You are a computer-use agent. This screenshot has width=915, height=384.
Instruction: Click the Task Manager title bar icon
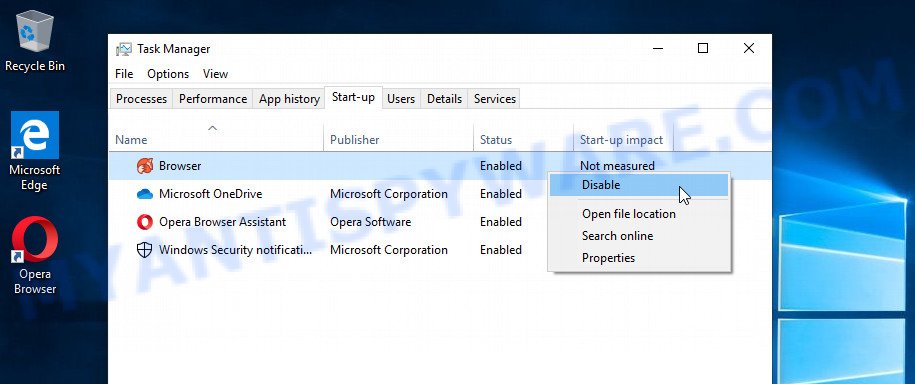coord(124,49)
